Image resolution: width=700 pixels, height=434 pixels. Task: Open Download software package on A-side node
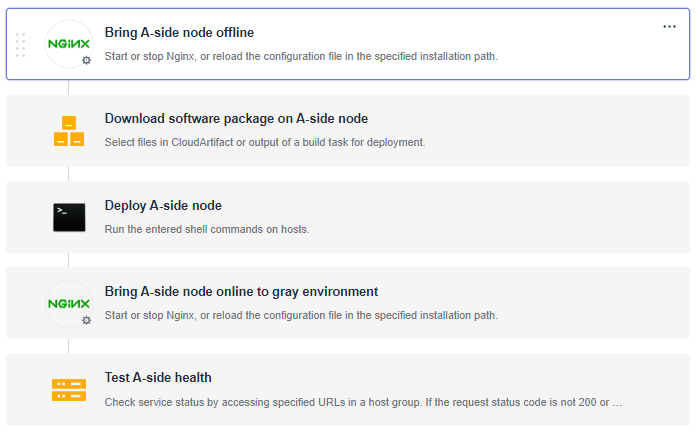click(236, 119)
